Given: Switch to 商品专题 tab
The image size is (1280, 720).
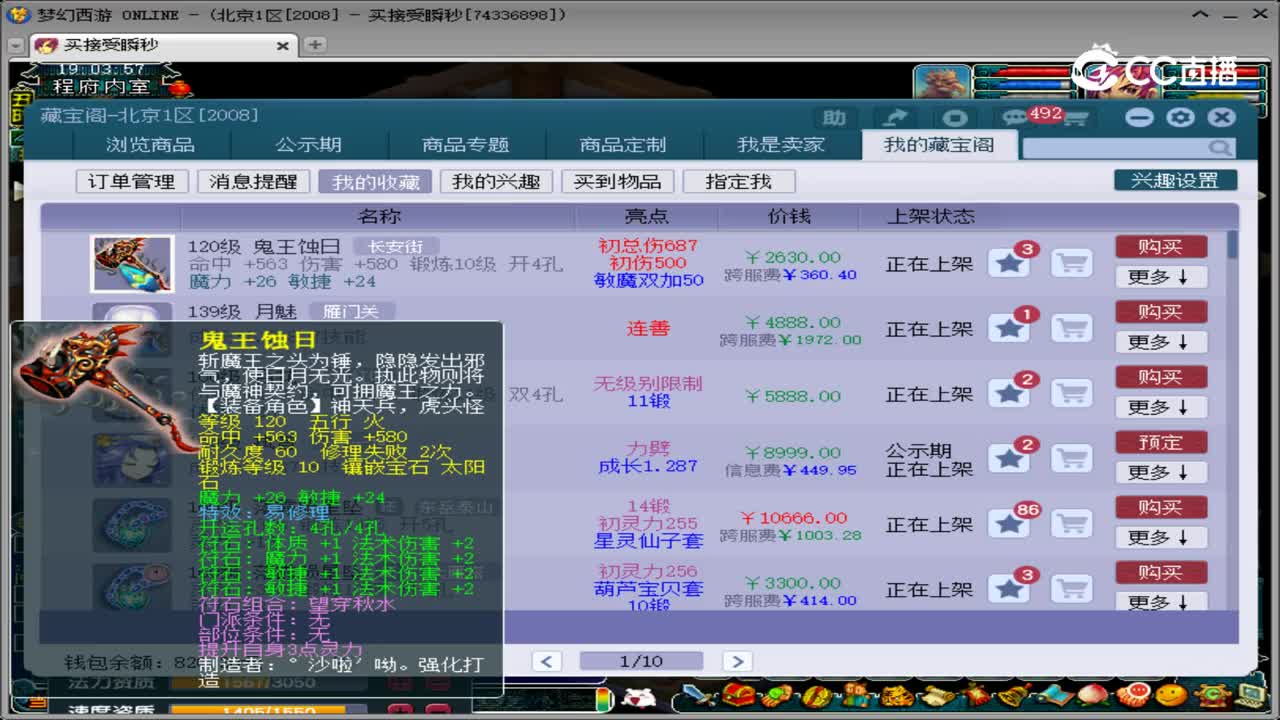Looking at the screenshot, I should tap(466, 145).
